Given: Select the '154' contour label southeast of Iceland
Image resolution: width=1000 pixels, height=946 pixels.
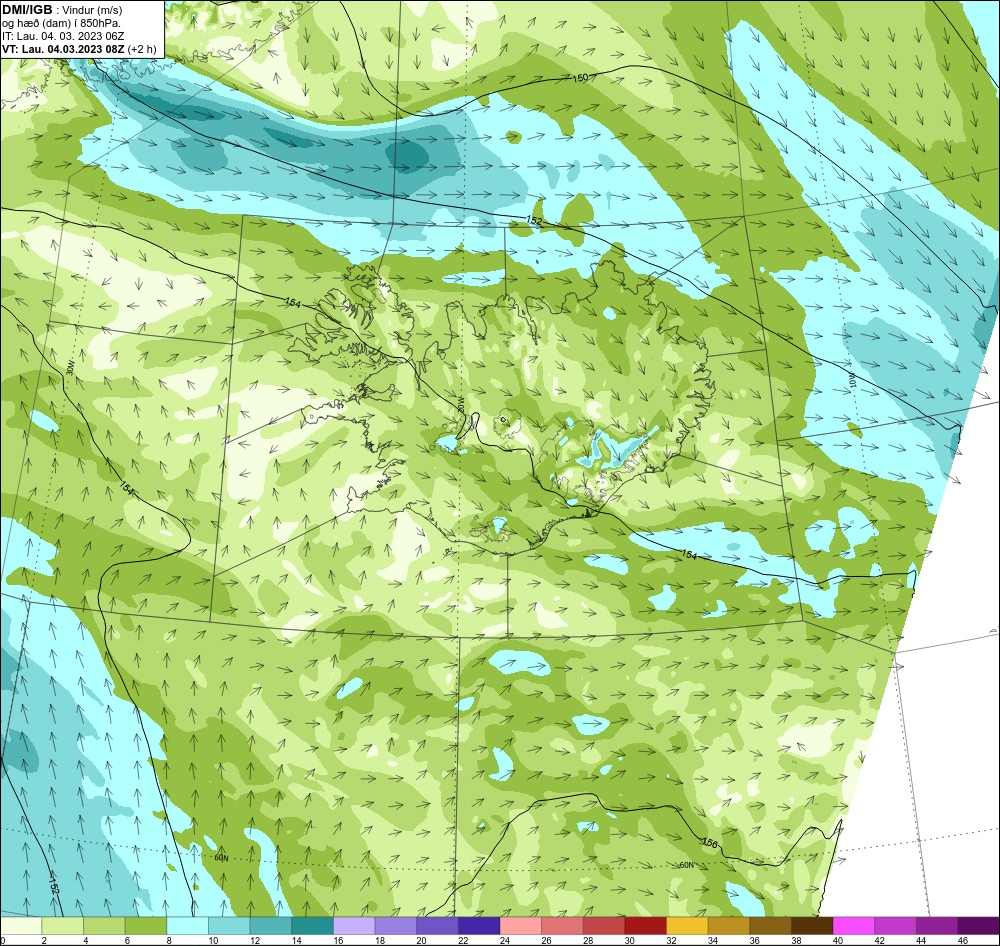Looking at the screenshot, I should pyautogui.click(x=689, y=554).
